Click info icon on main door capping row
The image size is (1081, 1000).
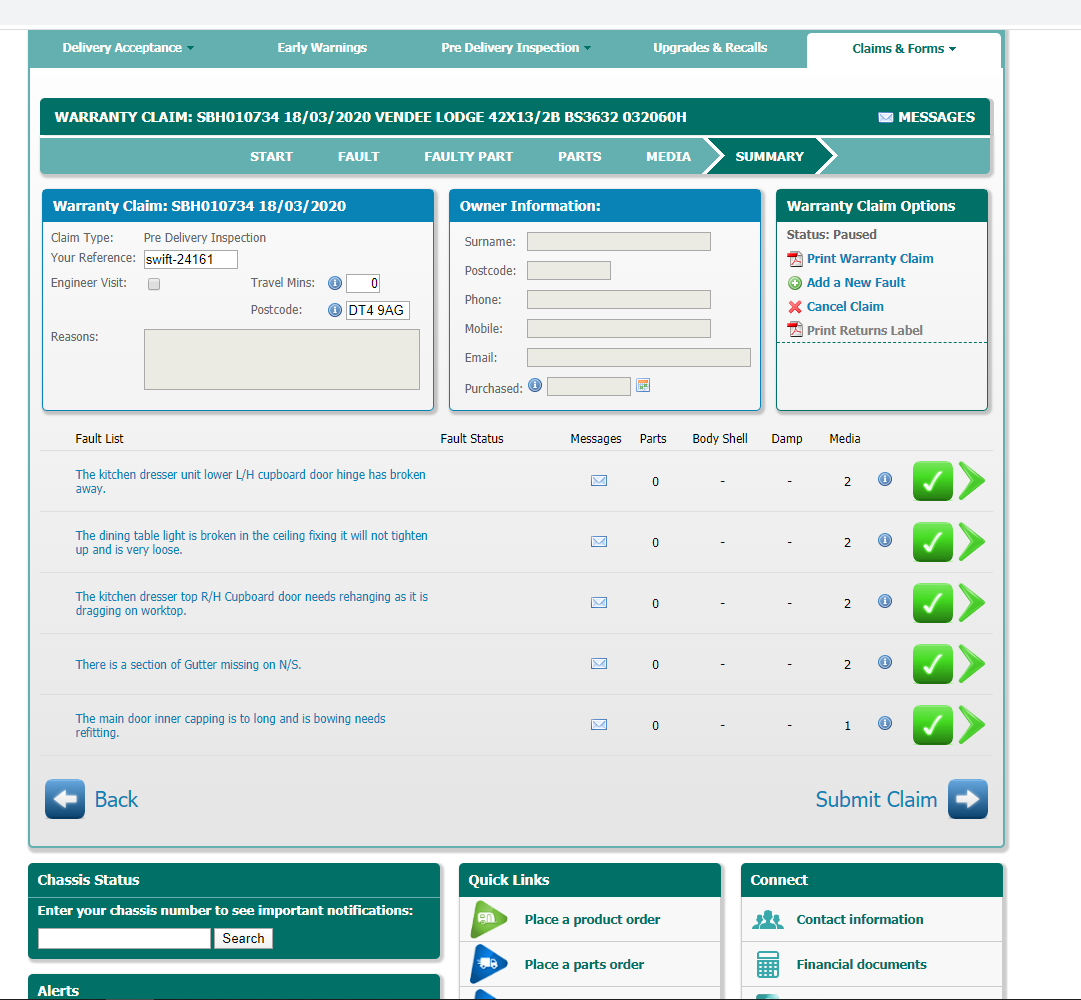[x=885, y=723]
